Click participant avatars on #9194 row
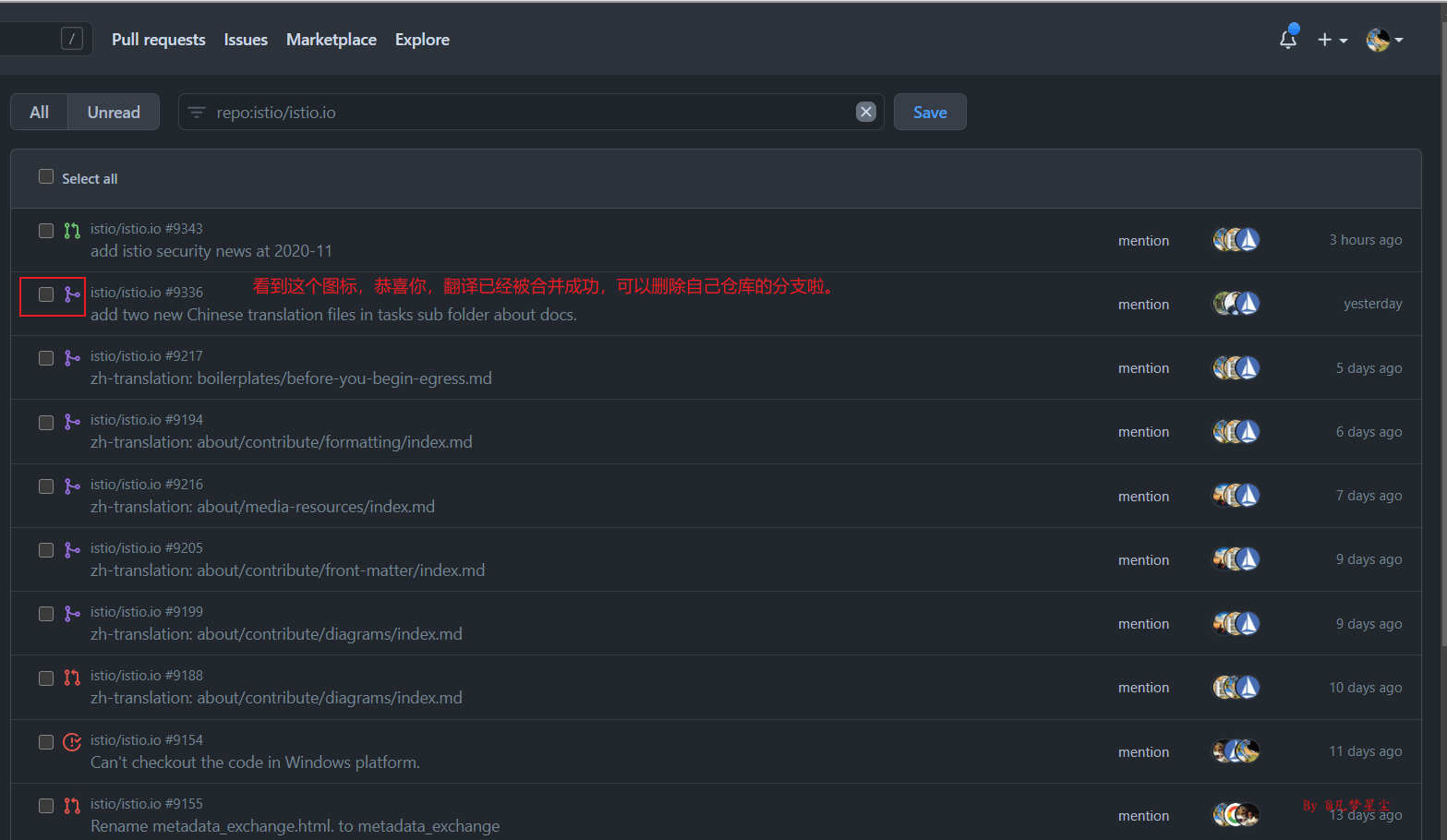The width and height of the screenshot is (1447, 840). click(1236, 432)
